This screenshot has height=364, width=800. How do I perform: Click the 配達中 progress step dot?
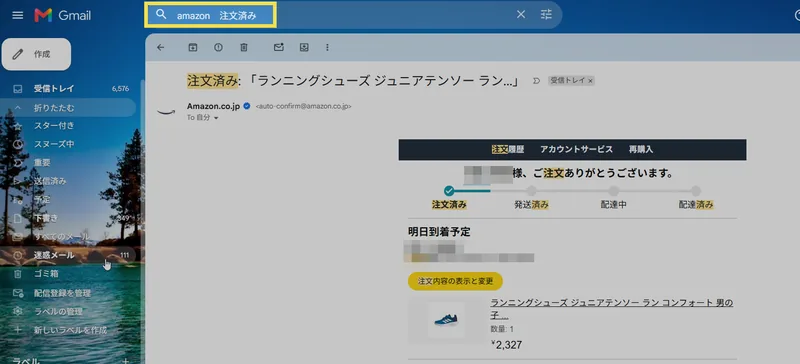click(613, 190)
